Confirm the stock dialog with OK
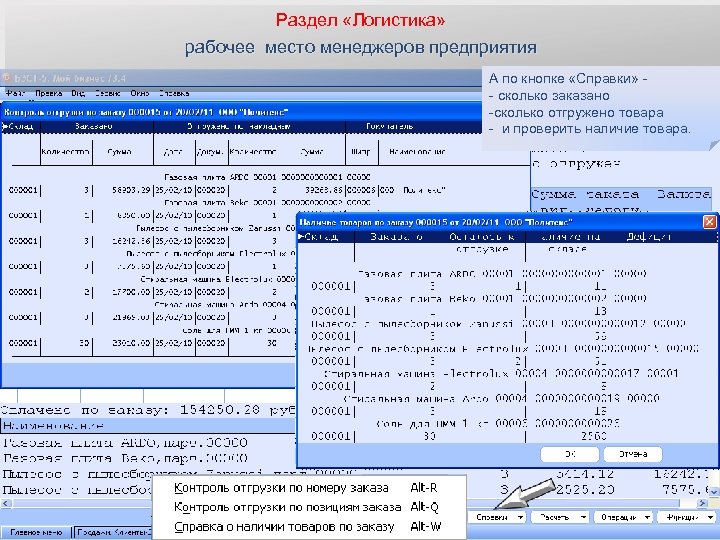The image size is (720, 540). pyautogui.click(x=570, y=454)
